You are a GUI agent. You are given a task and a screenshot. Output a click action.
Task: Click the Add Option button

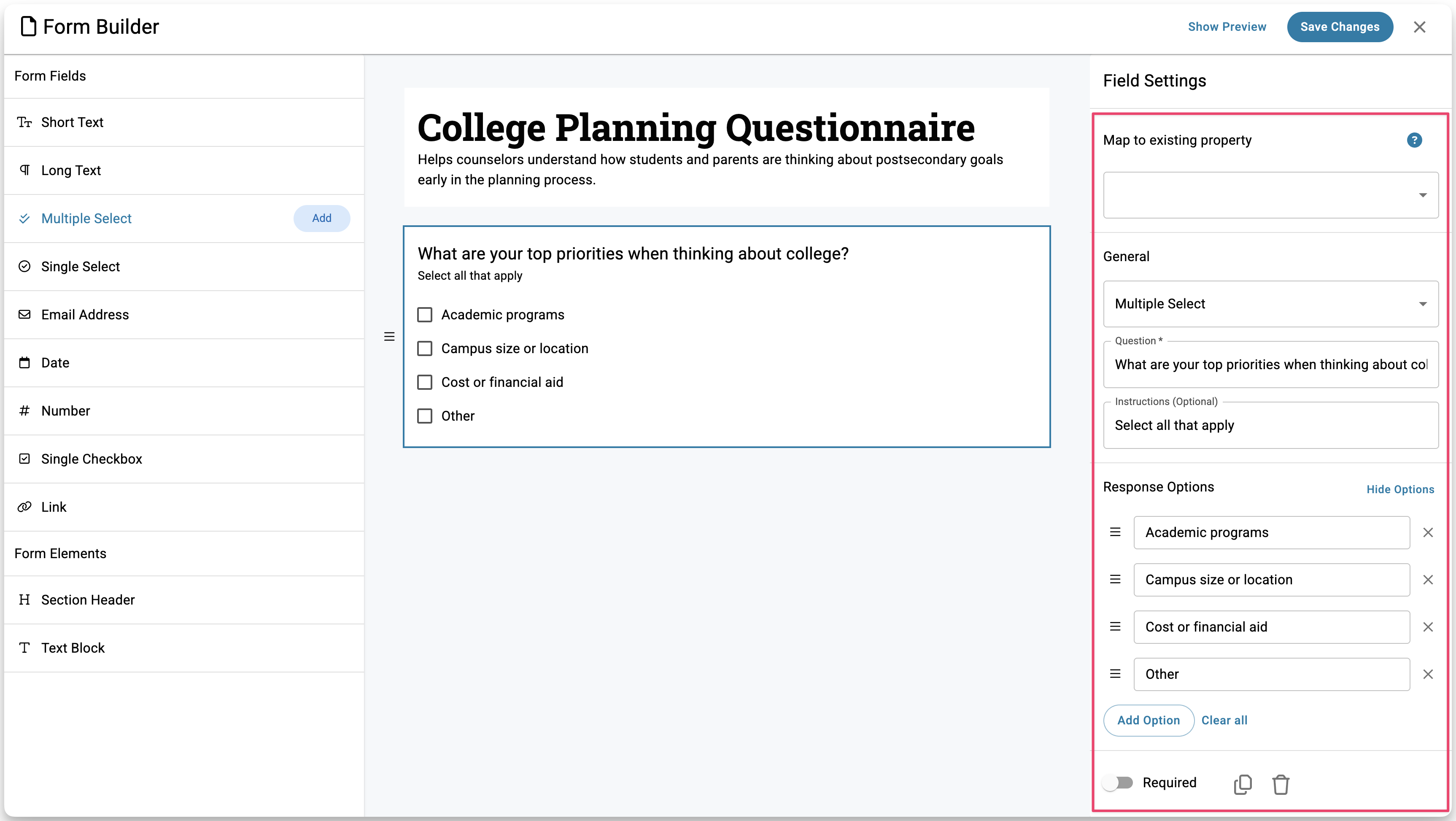(x=1148, y=720)
